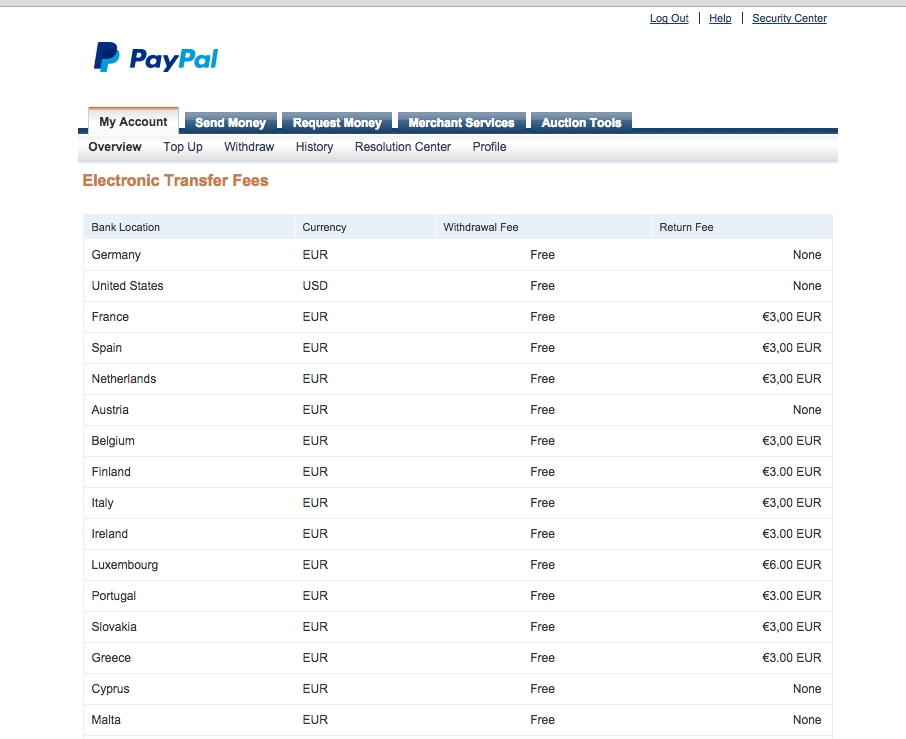Viewport: 906px width, 739px height.
Task: Click Luxembourg's €6.00 EUR return fee
Action: [x=792, y=565]
